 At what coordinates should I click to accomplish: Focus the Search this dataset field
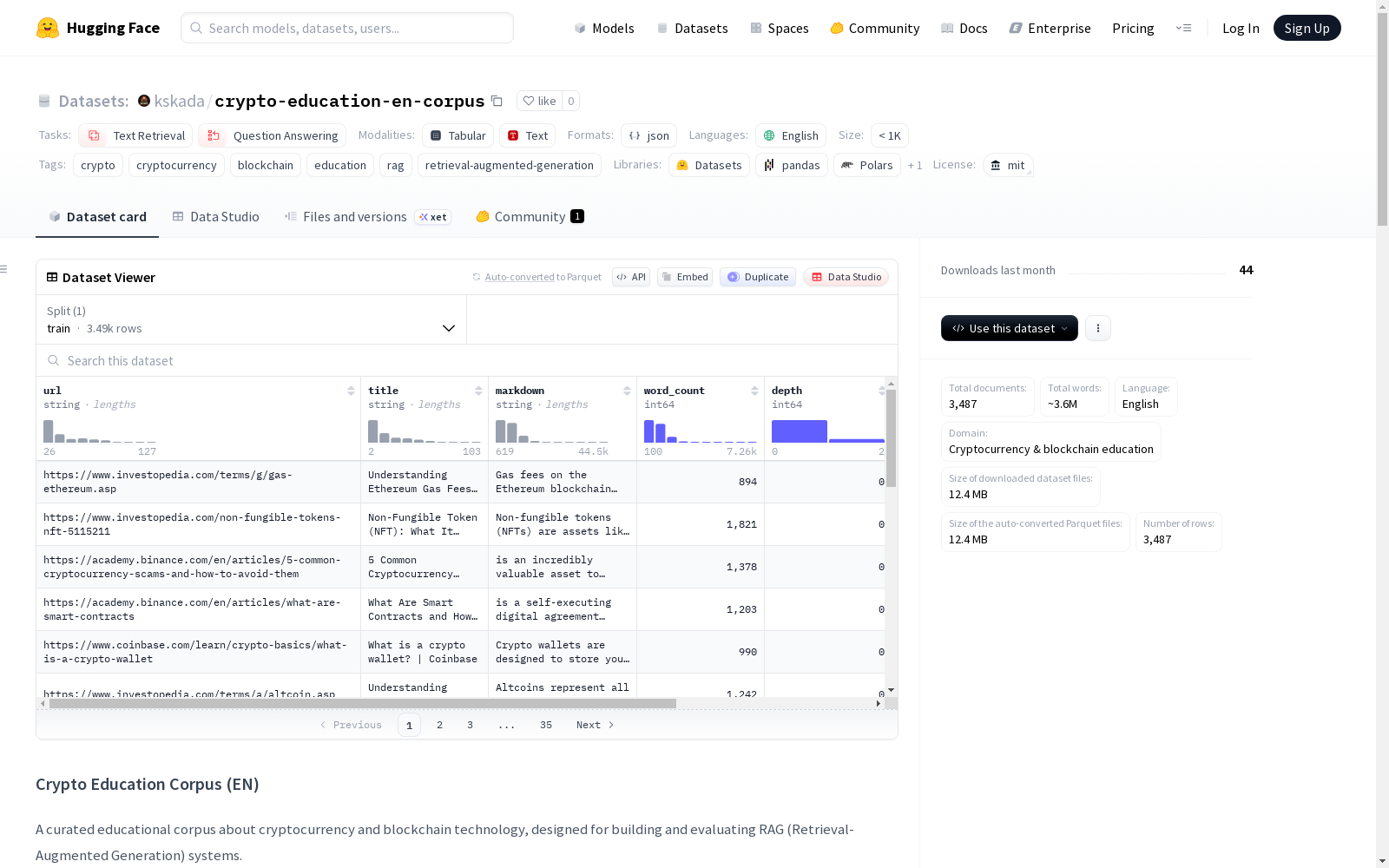467,360
